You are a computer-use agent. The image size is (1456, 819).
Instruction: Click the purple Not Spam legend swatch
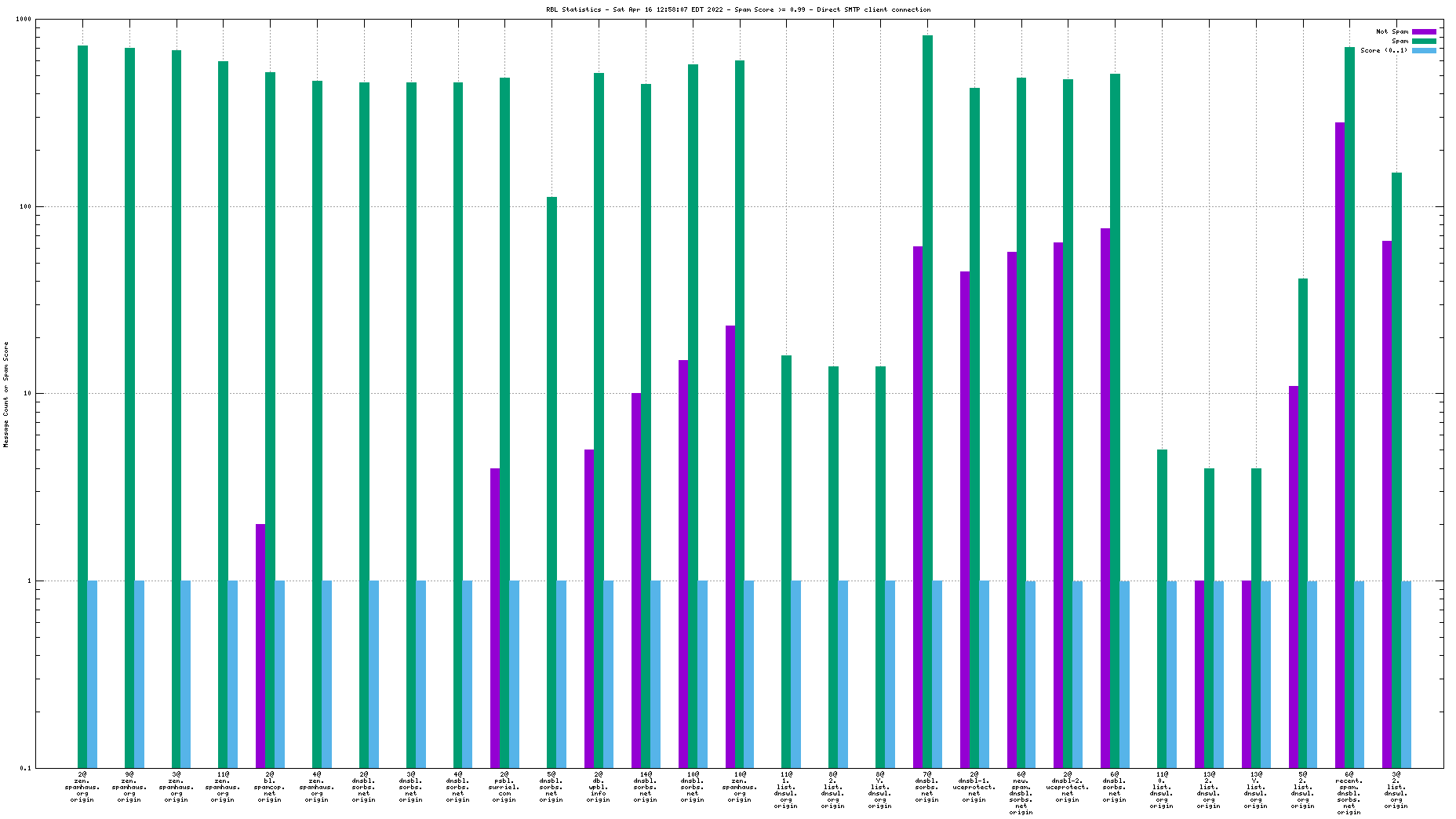pyautogui.click(x=1424, y=31)
